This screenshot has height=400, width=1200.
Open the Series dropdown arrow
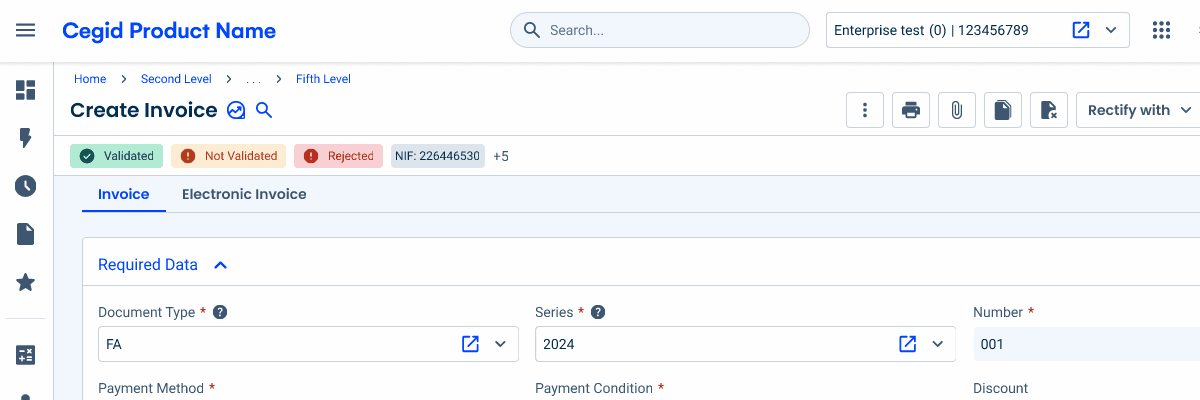click(938, 344)
